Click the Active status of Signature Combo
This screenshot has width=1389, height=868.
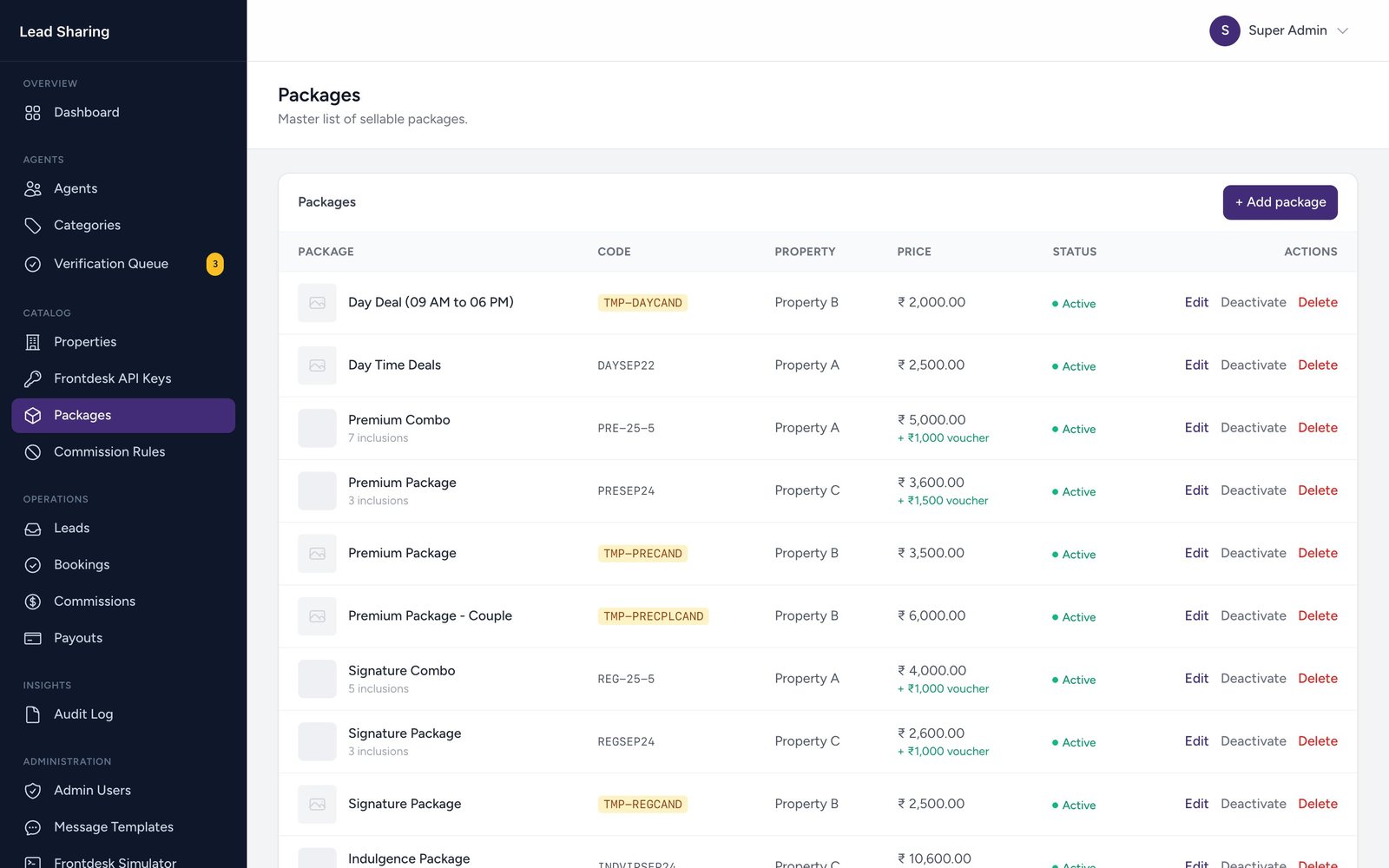click(x=1074, y=680)
